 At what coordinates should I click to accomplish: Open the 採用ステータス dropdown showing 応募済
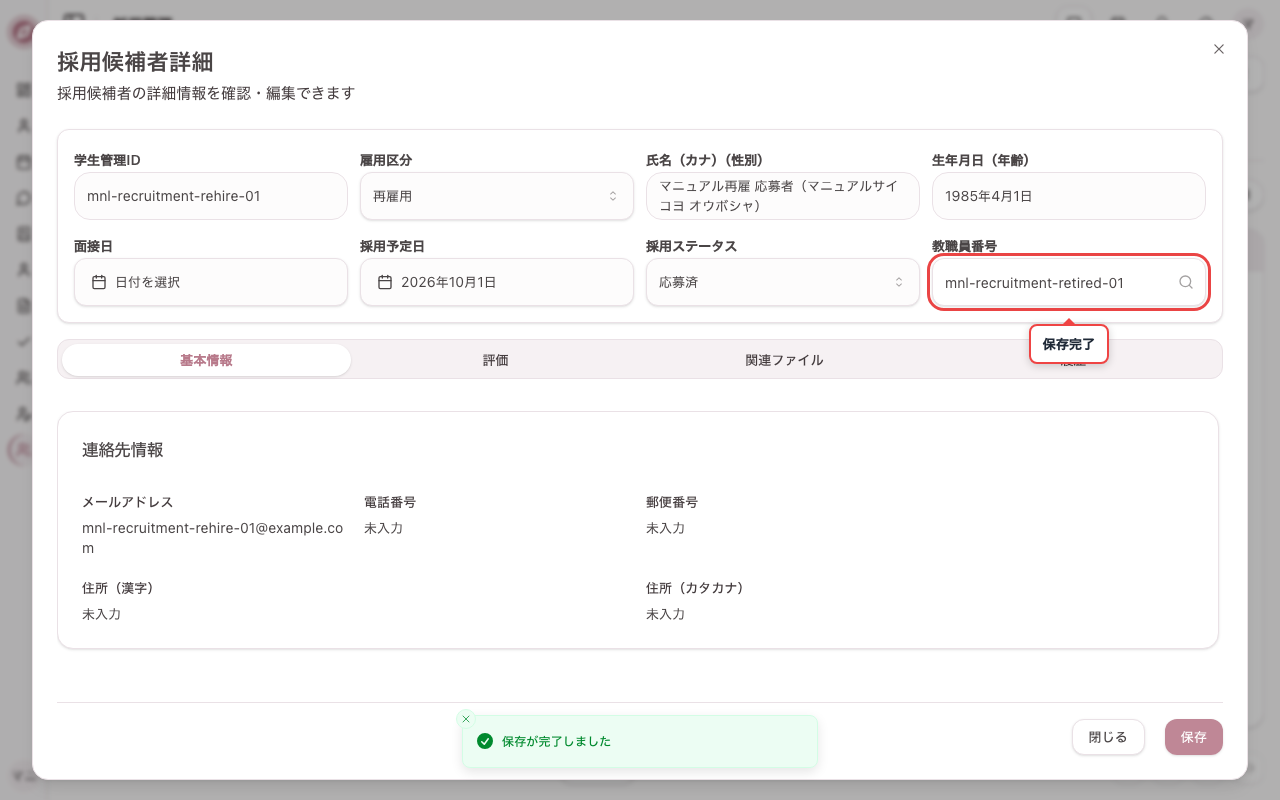click(782, 283)
